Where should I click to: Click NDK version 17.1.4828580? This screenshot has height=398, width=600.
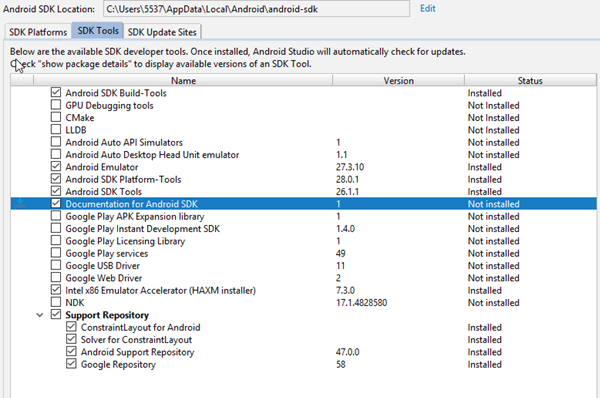(x=362, y=303)
